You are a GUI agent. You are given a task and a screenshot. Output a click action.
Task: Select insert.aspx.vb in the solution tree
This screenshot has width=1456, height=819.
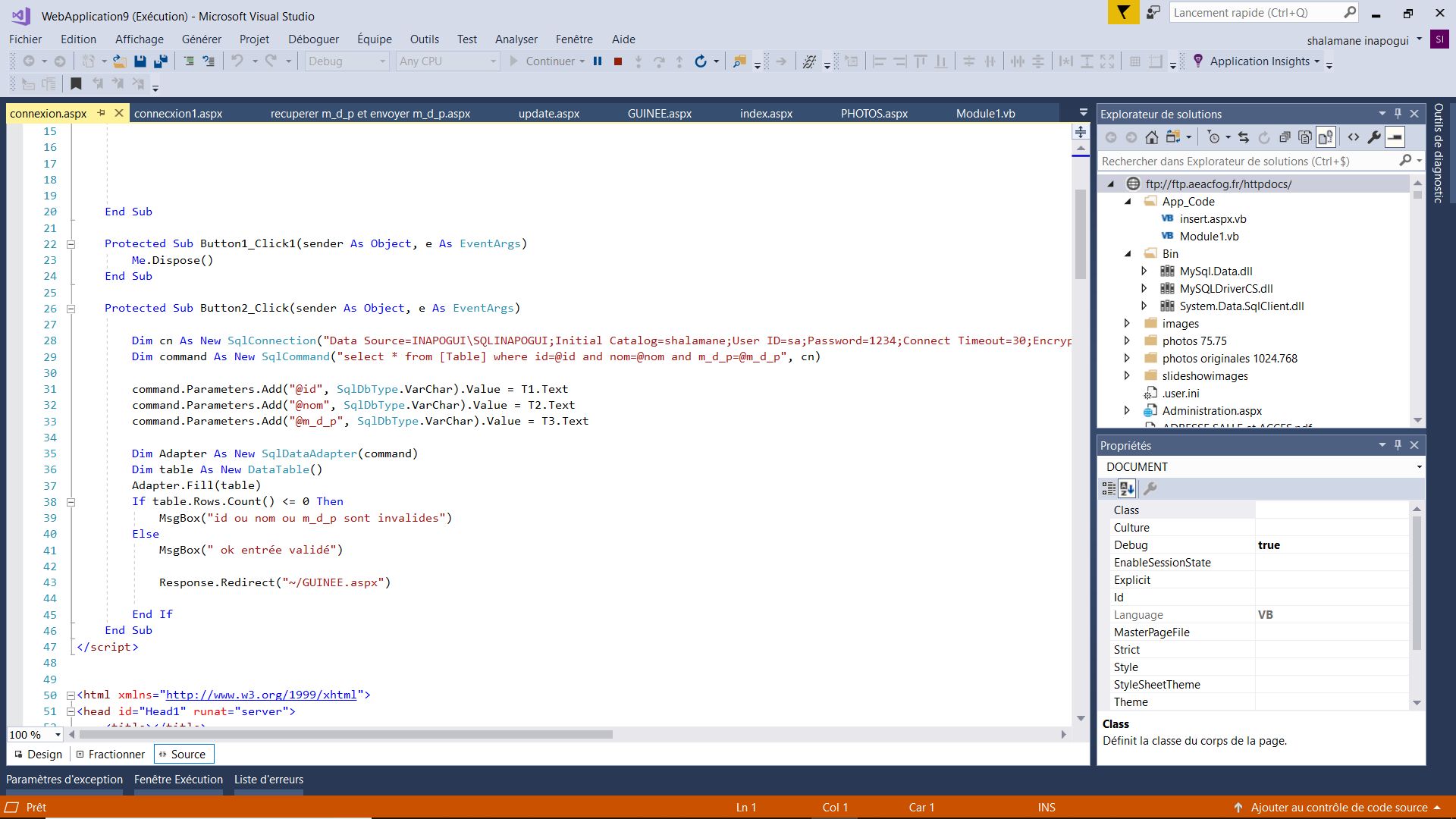point(1213,219)
